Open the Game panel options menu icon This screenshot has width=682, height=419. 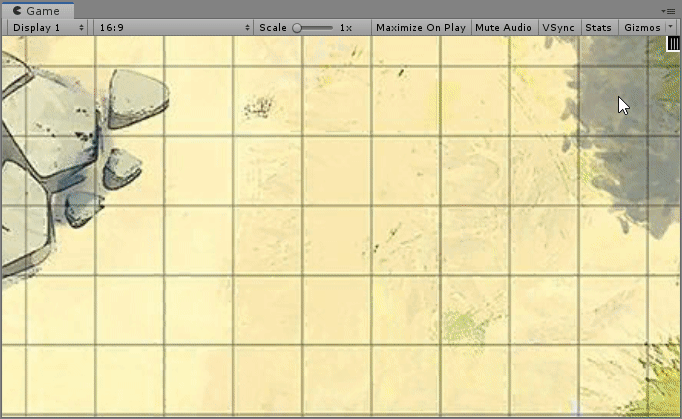[x=668, y=11]
